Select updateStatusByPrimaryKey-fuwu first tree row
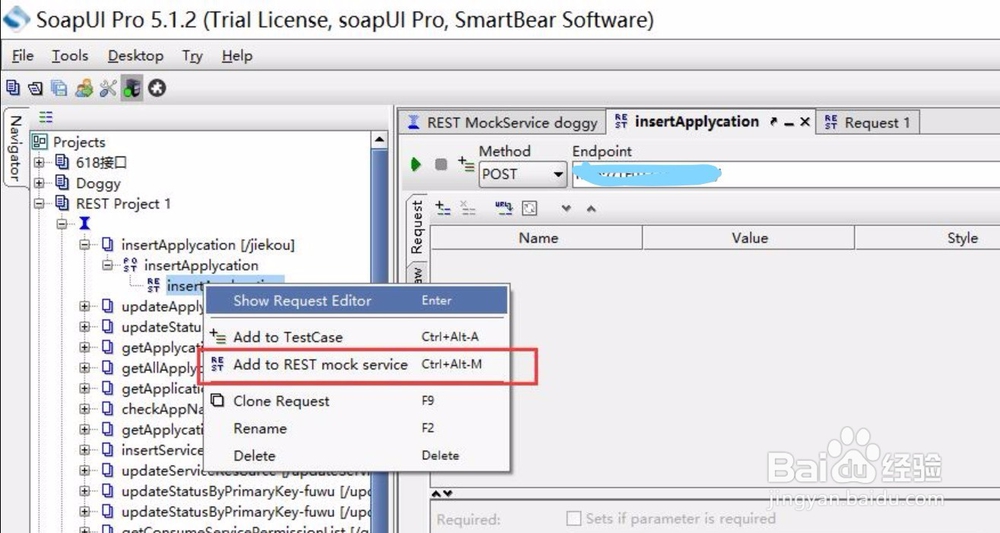This screenshot has height=533, width=1000. coord(246,491)
